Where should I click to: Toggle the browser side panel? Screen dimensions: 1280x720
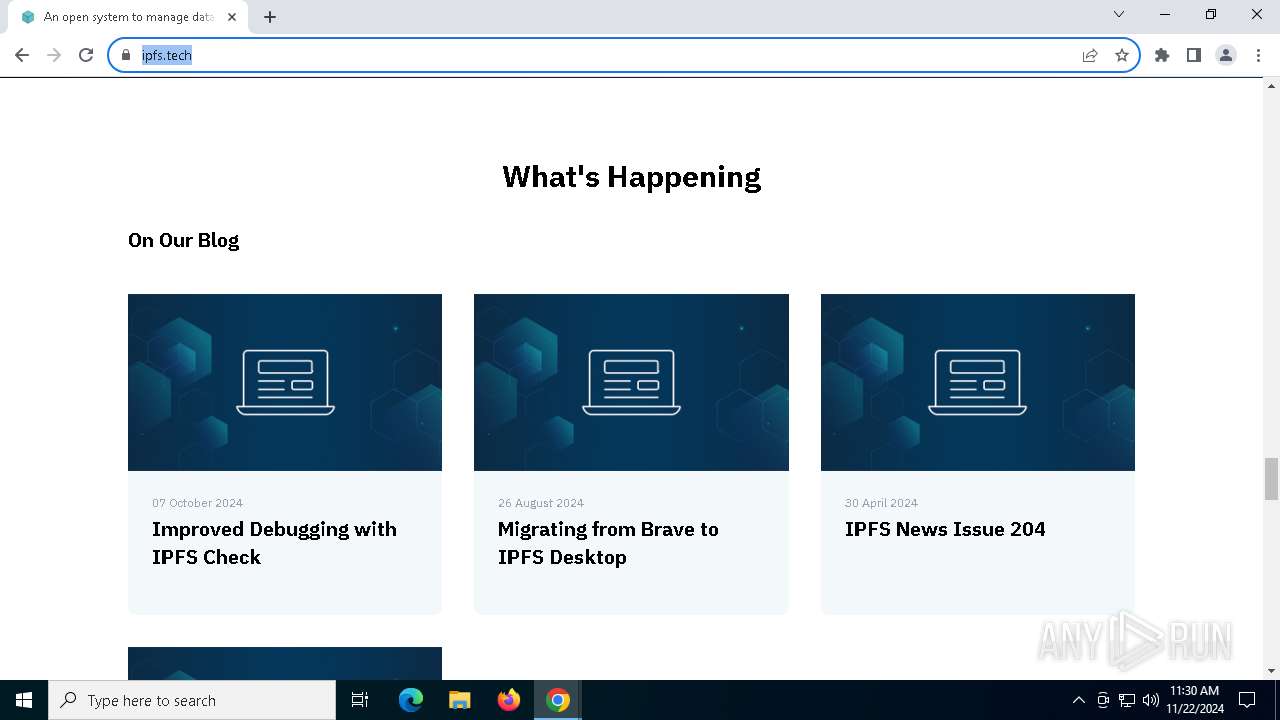pyautogui.click(x=1194, y=55)
